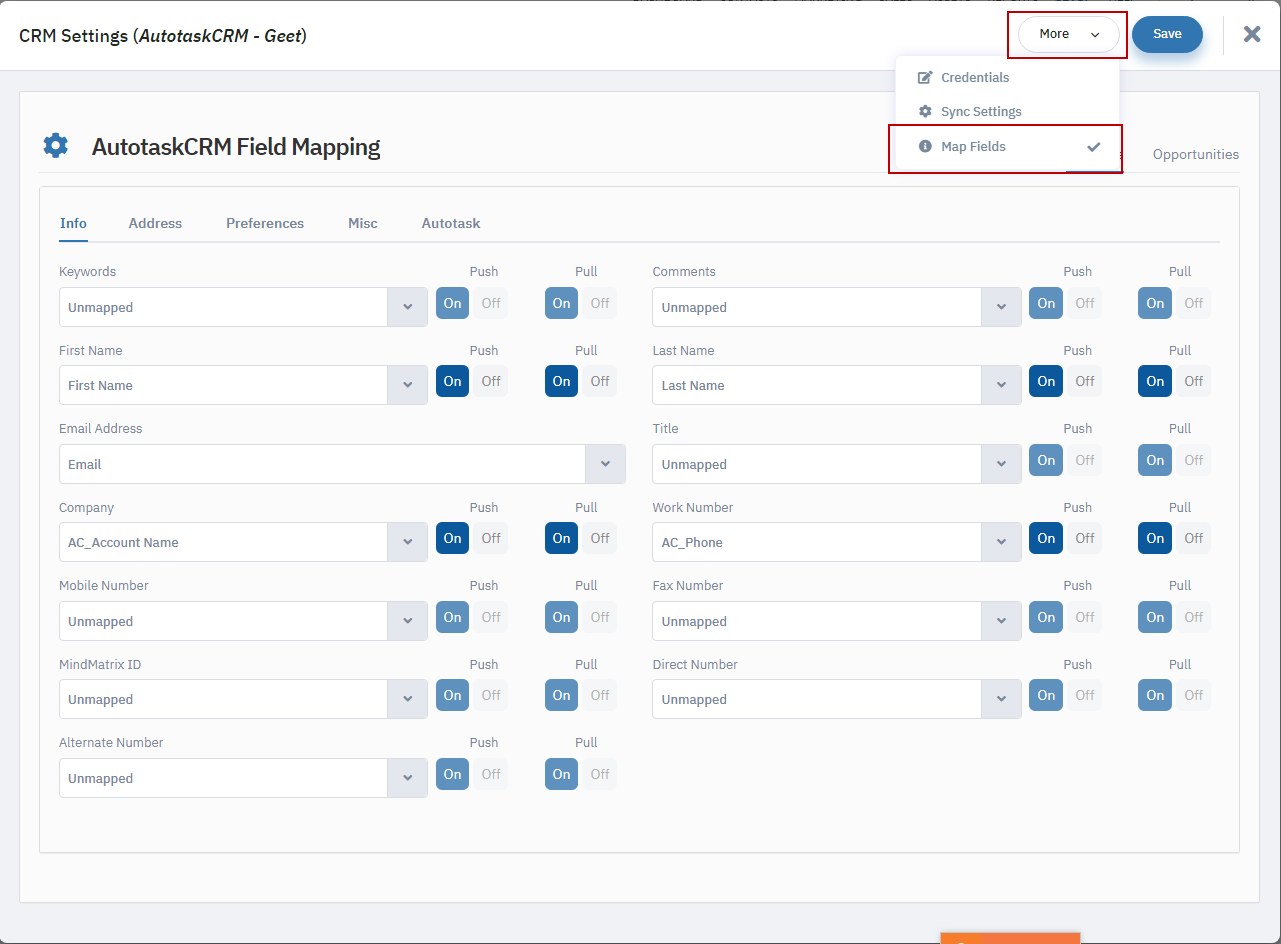
Task: Switch to the Preferences tab
Action: pyautogui.click(x=265, y=223)
